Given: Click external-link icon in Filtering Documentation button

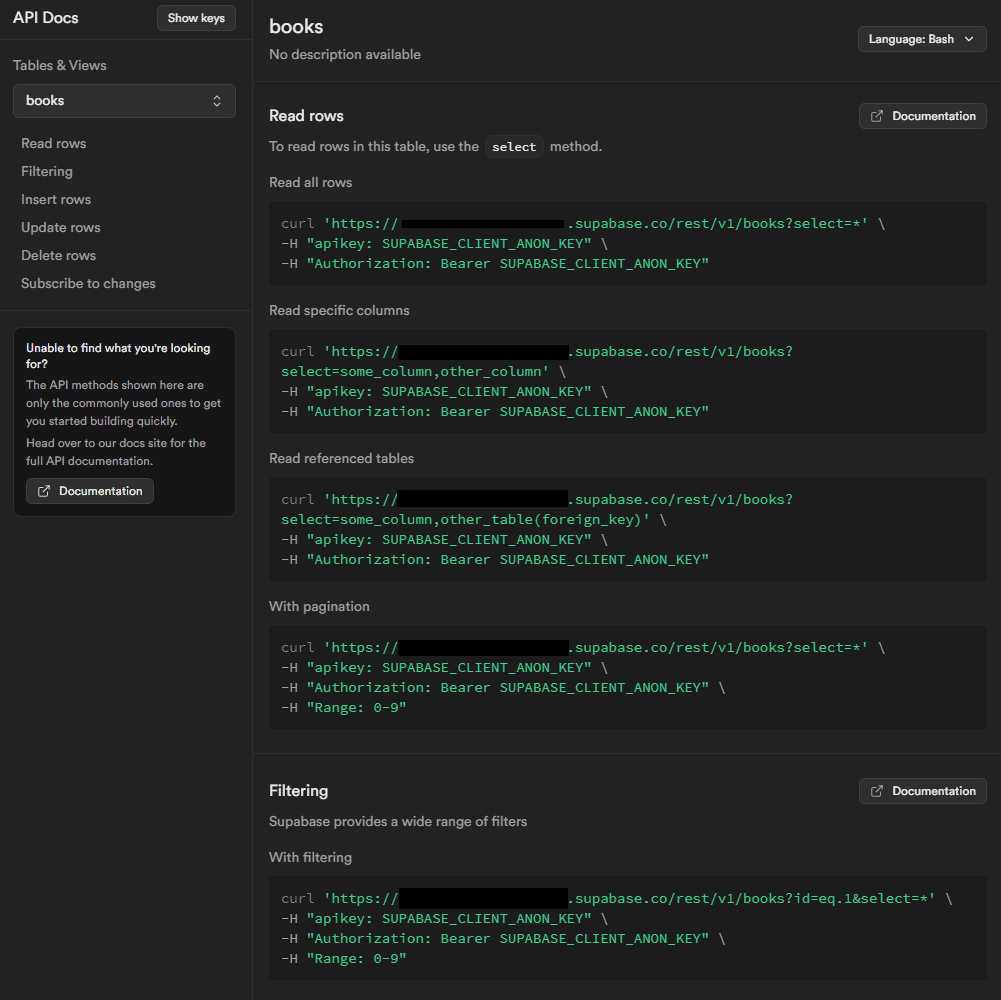Looking at the screenshot, I should click(877, 791).
